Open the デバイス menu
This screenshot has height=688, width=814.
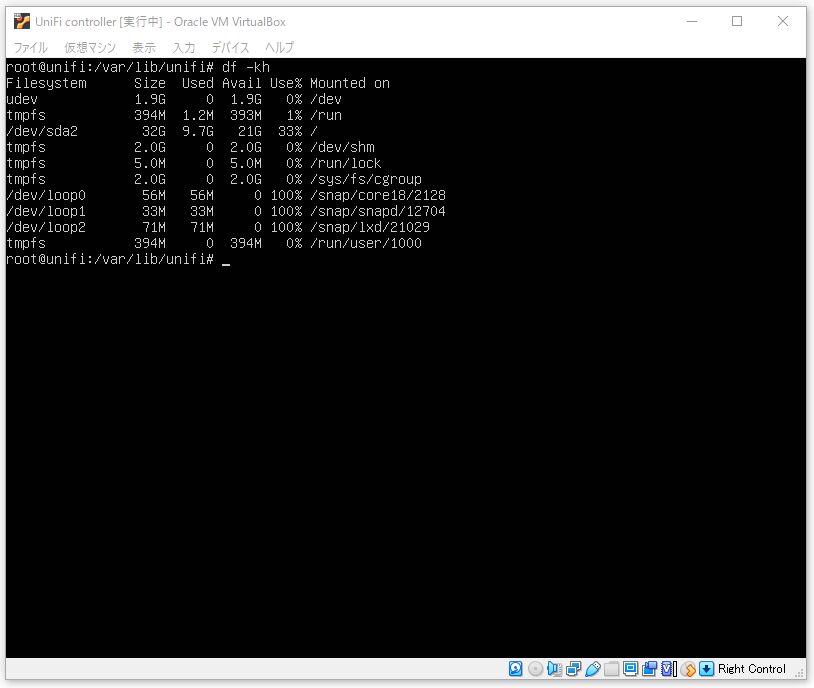coord(230,47)
